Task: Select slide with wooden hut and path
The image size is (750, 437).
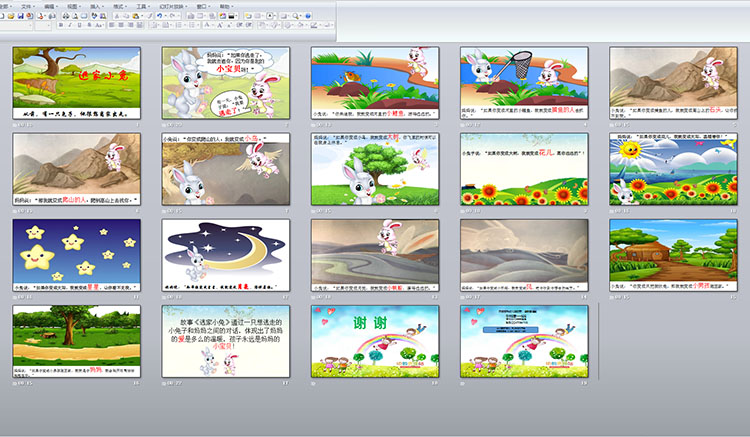Action: click(673, 255)
